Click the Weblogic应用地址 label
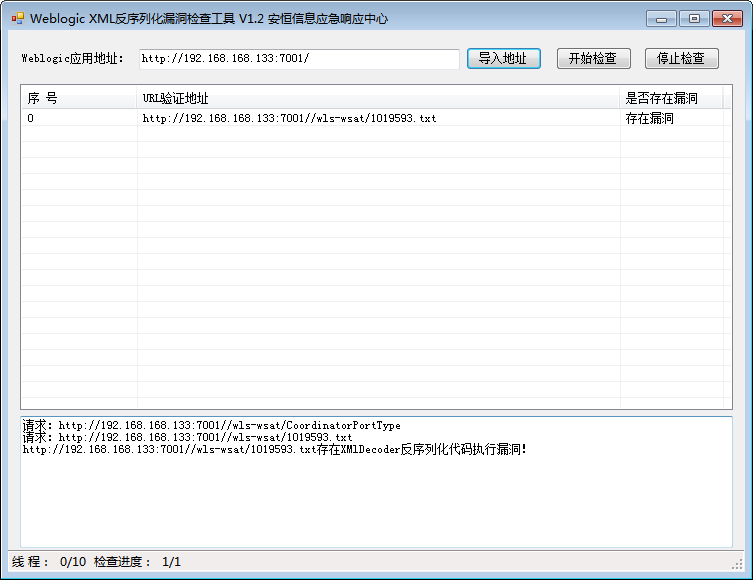The height and width of the screenshot is (580, 753). tap(73, 59)
